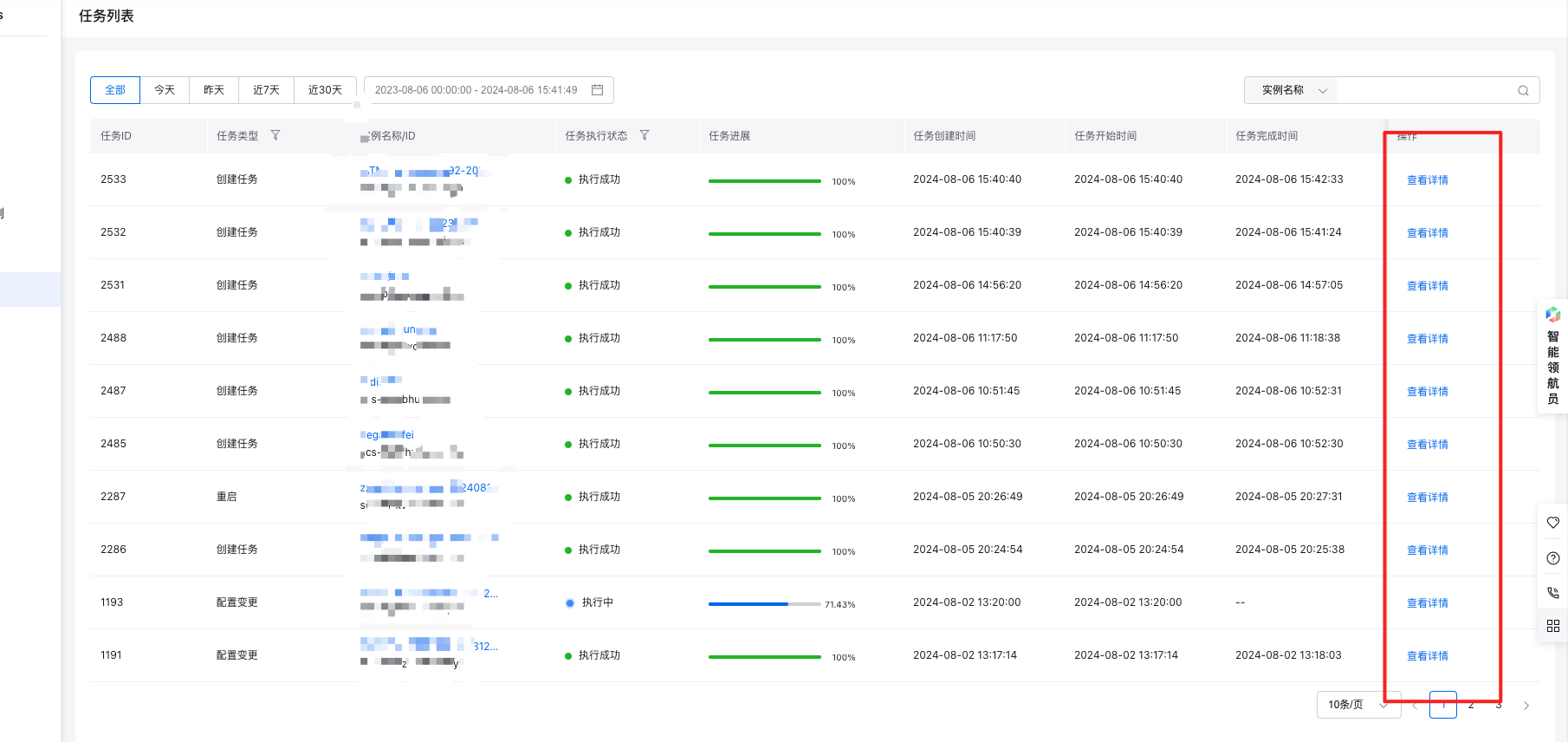Select the 昨天 time filter tab

(x=214, y=90)
